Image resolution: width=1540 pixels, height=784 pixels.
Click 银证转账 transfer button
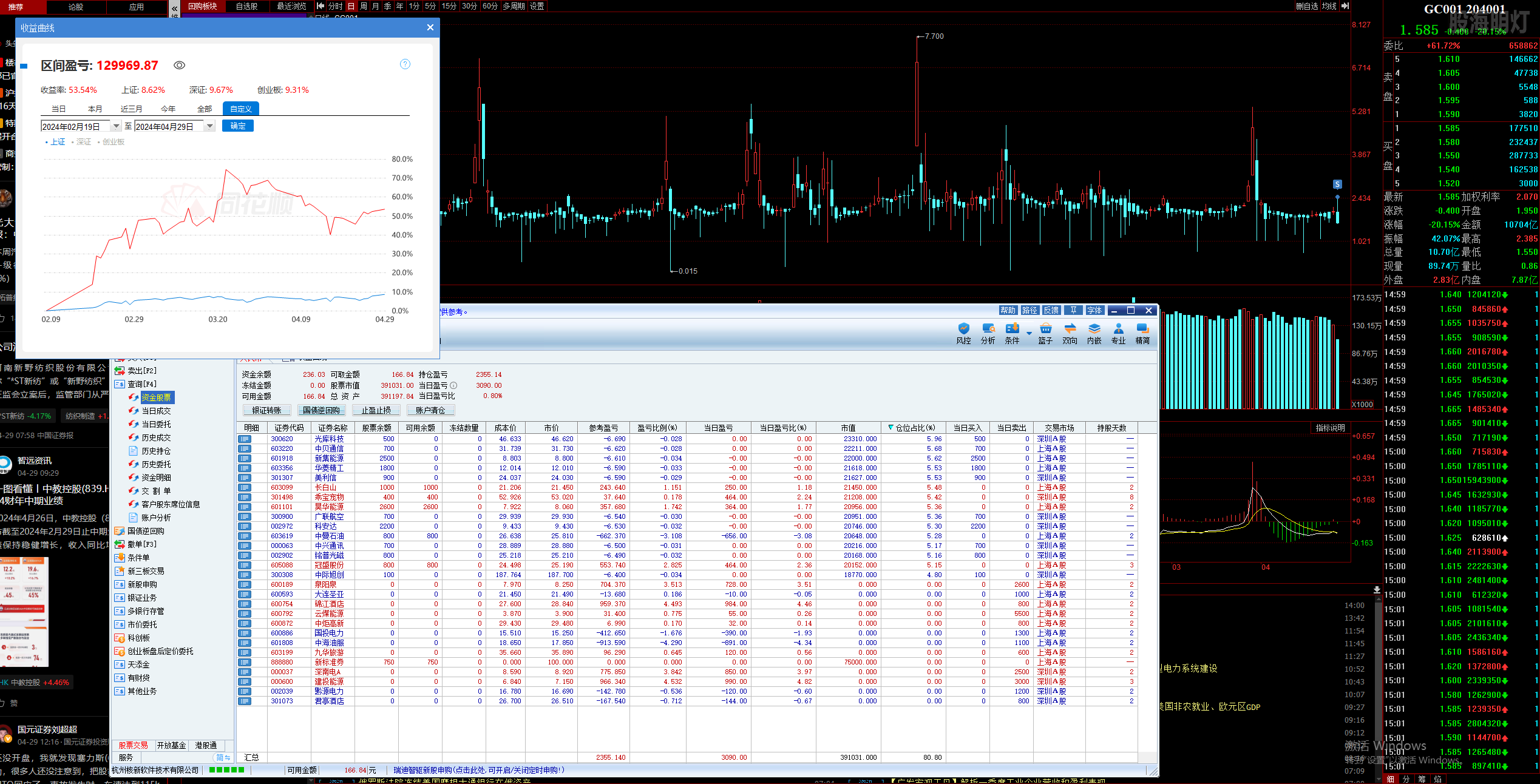267,410
